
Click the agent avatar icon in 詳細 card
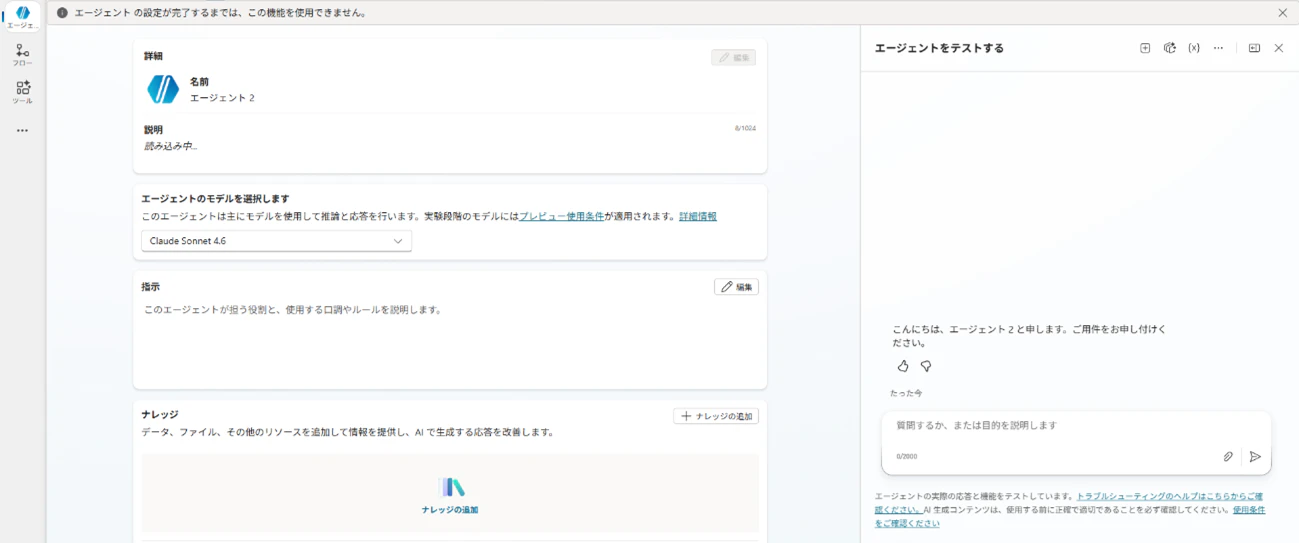163,89
